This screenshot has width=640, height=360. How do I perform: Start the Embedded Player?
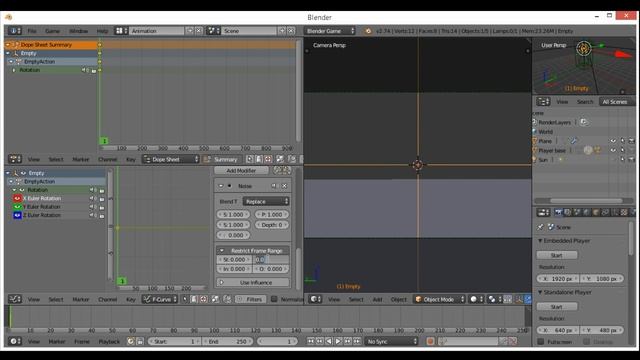tap(557, 255)
